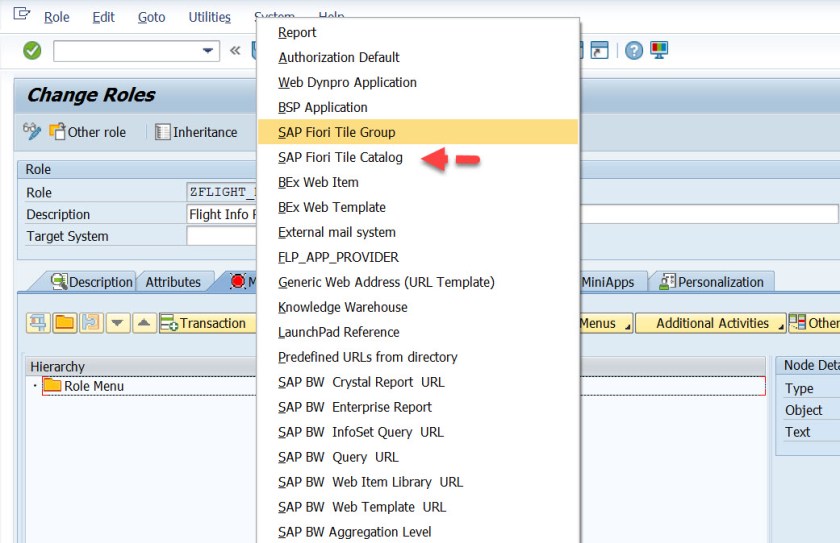This screenshot has width=840, height=543.
Task: Click the double-chevron collapse command field icon
Action: tap(235, 51)
